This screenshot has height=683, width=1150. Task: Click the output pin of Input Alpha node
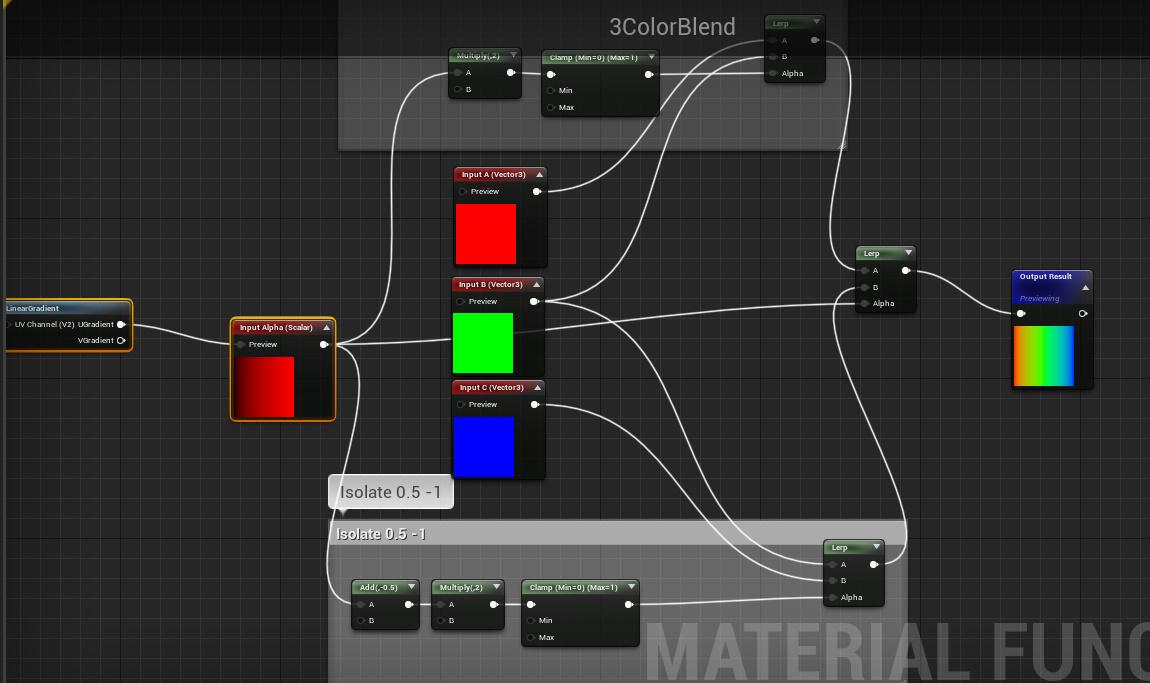tap(323, 344)
